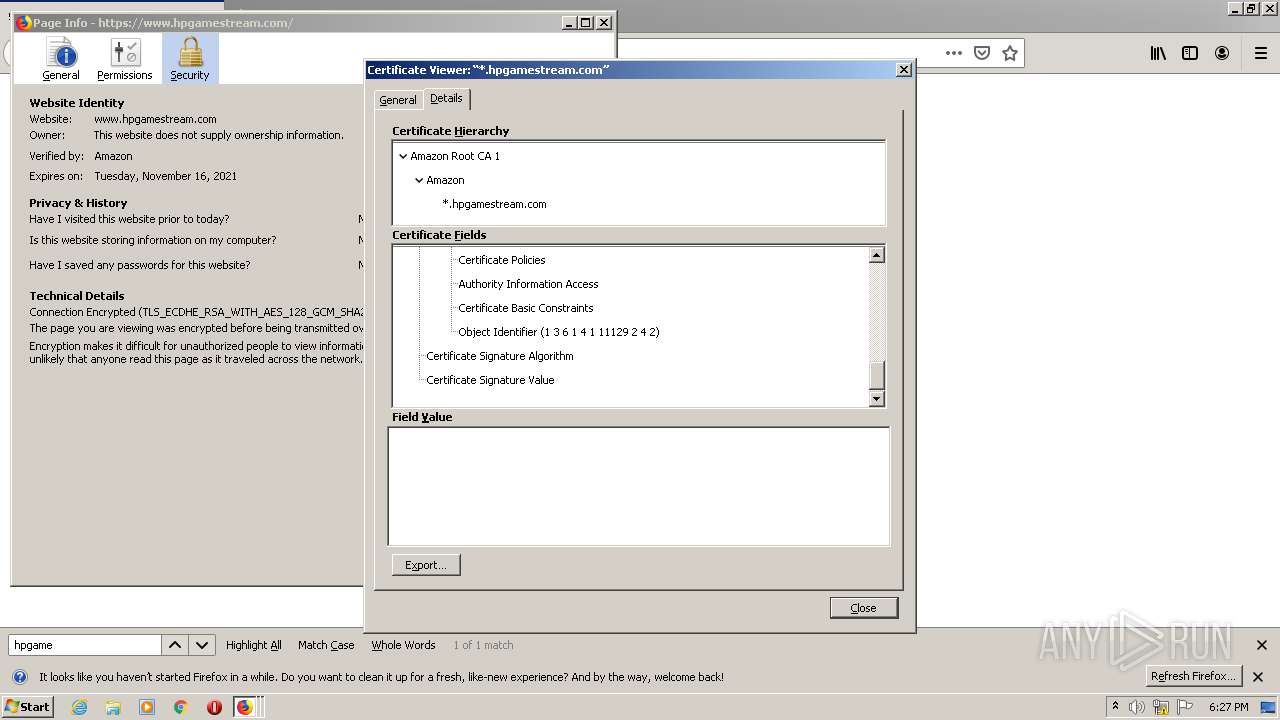This screenshot has width=1280, height=720.
Task: Open media player from taskbar
Action: pos(147,707)
